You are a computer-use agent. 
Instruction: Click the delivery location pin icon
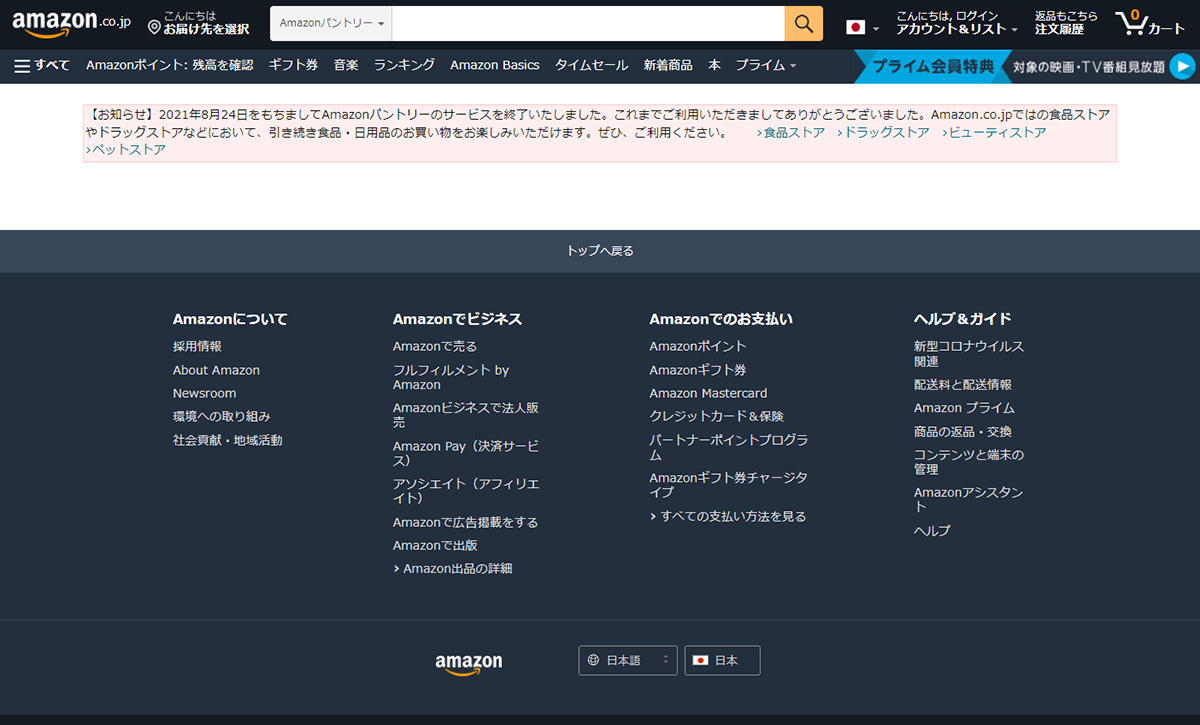[154, 27]
